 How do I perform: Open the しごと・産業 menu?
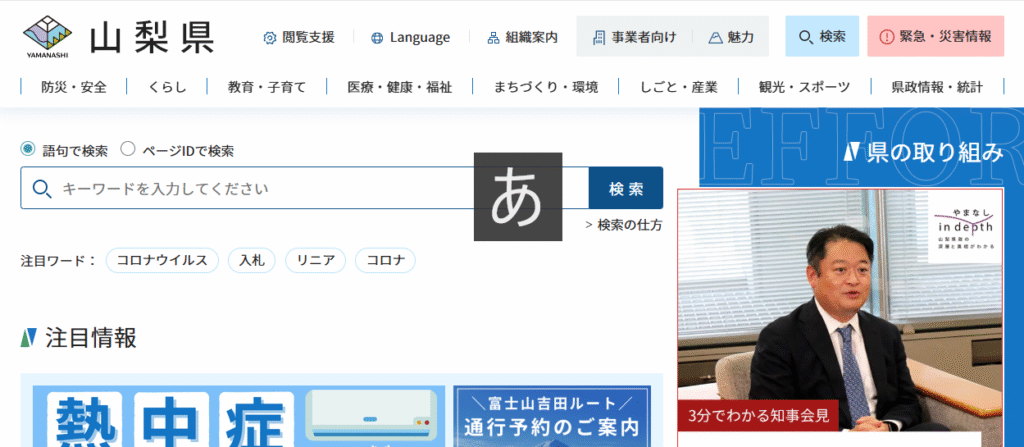[679, 87]
